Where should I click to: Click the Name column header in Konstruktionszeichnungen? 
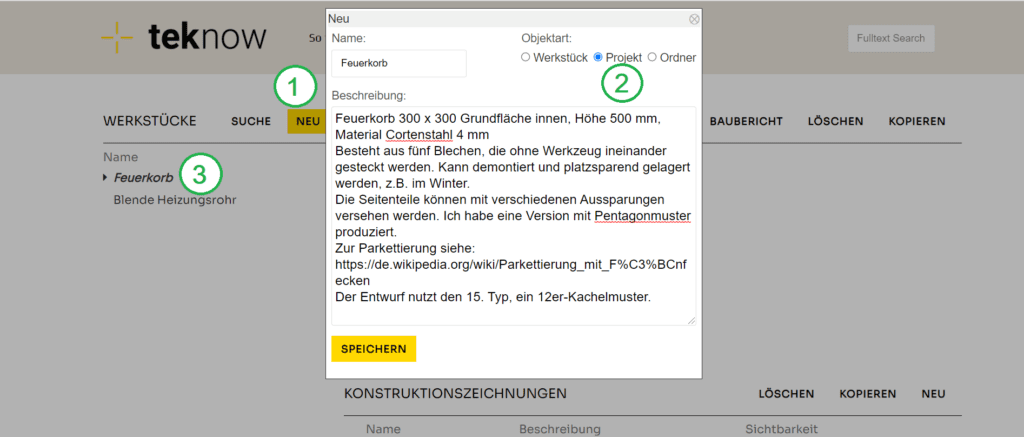pos(383,429)
